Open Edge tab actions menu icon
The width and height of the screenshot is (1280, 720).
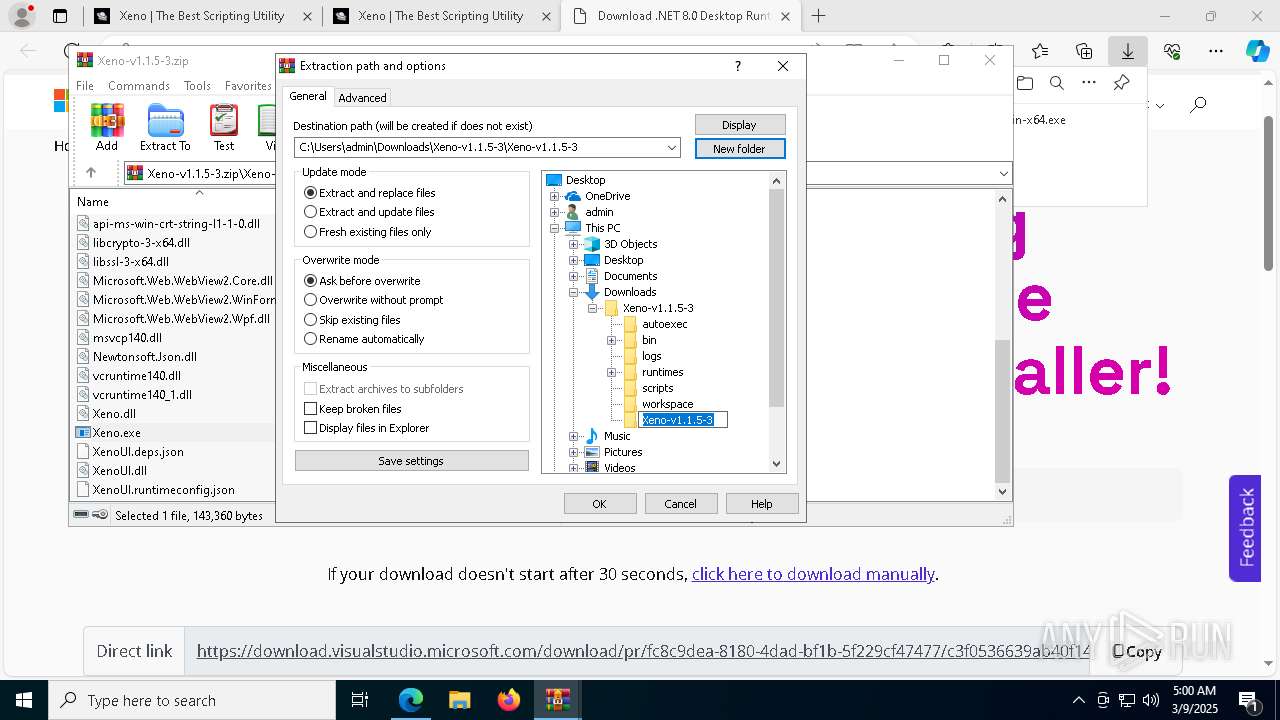(60, 16)
